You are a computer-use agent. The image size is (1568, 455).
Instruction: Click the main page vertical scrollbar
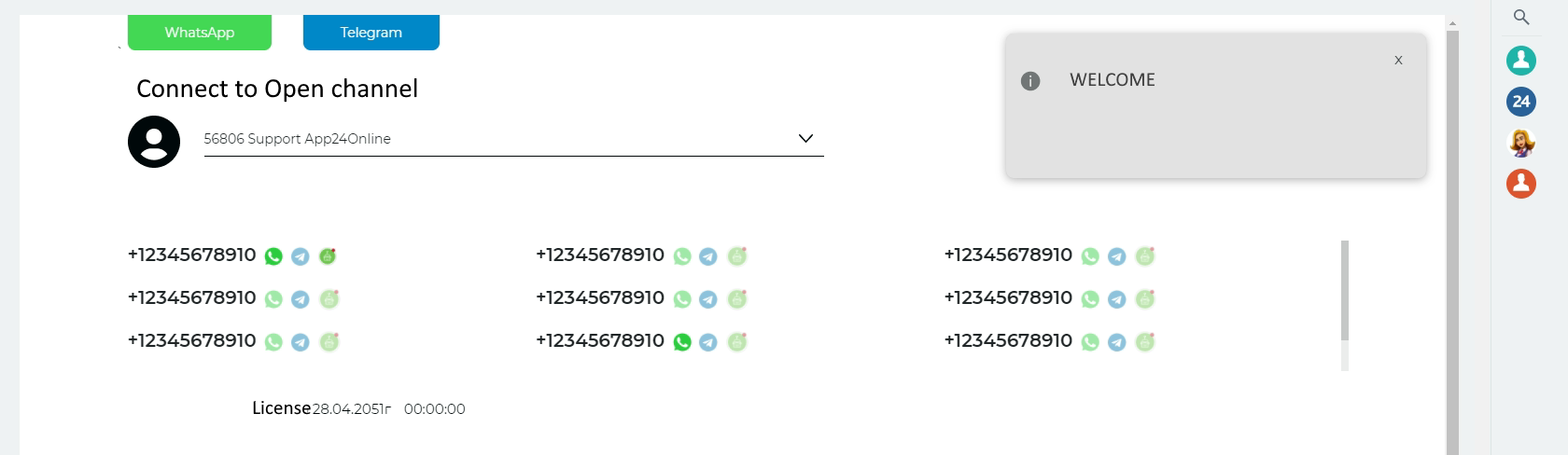tap(1452, 233)
